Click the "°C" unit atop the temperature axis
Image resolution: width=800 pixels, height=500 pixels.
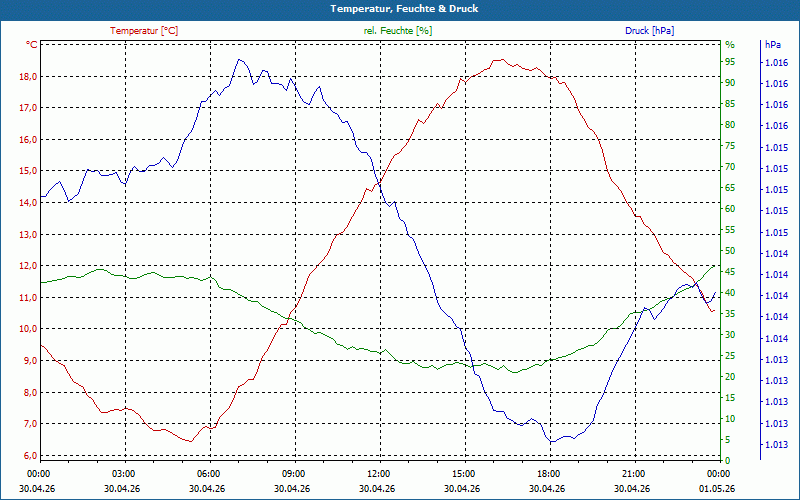click(x=32, y=45)
